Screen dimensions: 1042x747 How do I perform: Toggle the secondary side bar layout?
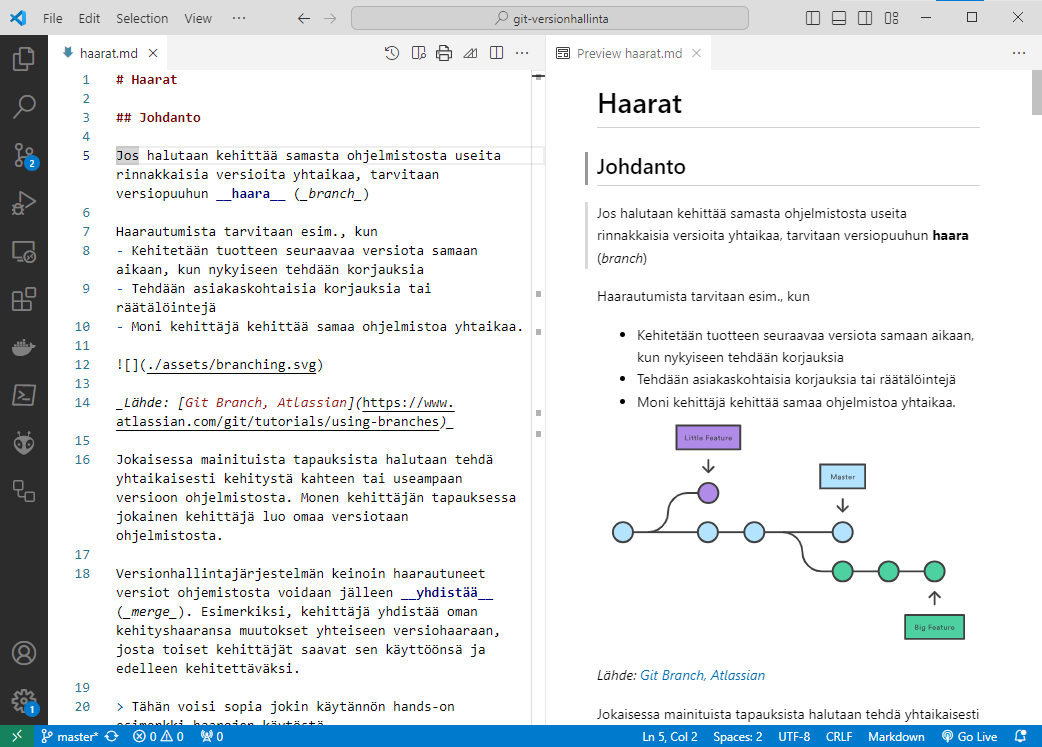coord(865,18)
